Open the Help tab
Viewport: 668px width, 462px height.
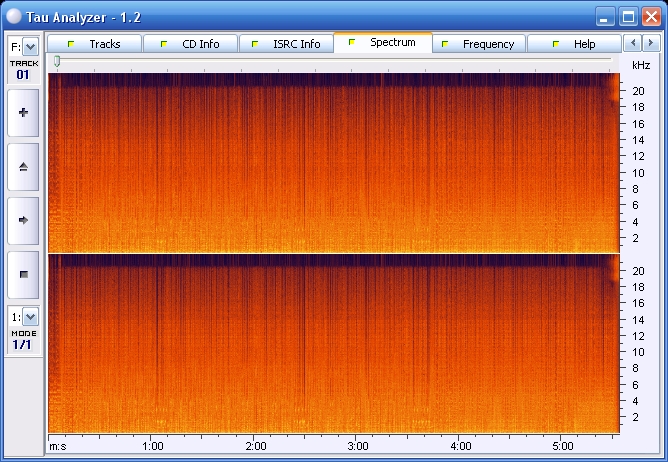pyautogui.click(x=574, y=44)
